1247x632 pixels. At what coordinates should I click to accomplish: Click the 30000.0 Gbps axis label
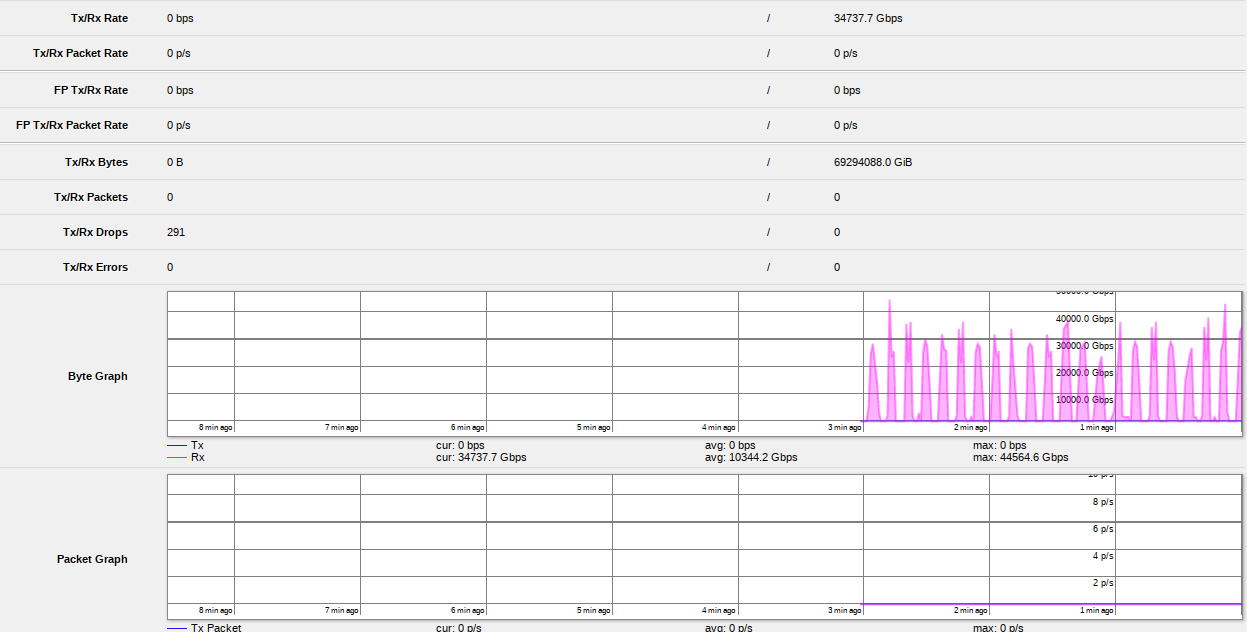coord(1084,346)
